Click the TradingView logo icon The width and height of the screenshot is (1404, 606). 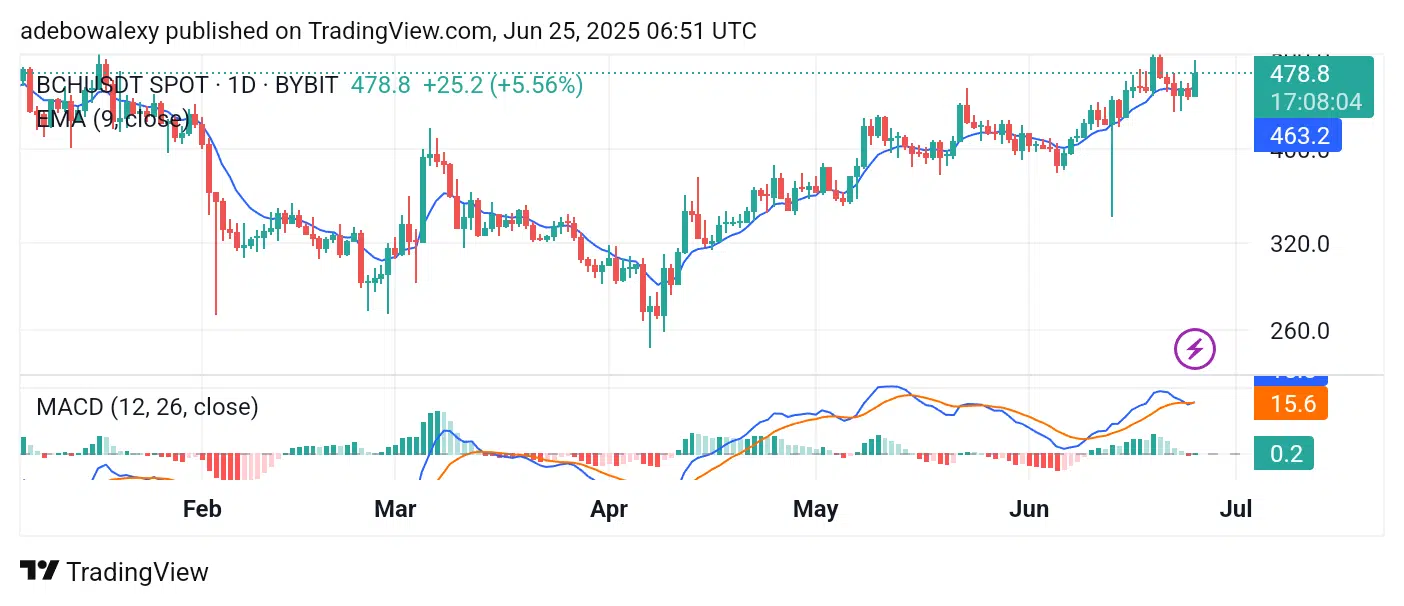coord(39,572)
